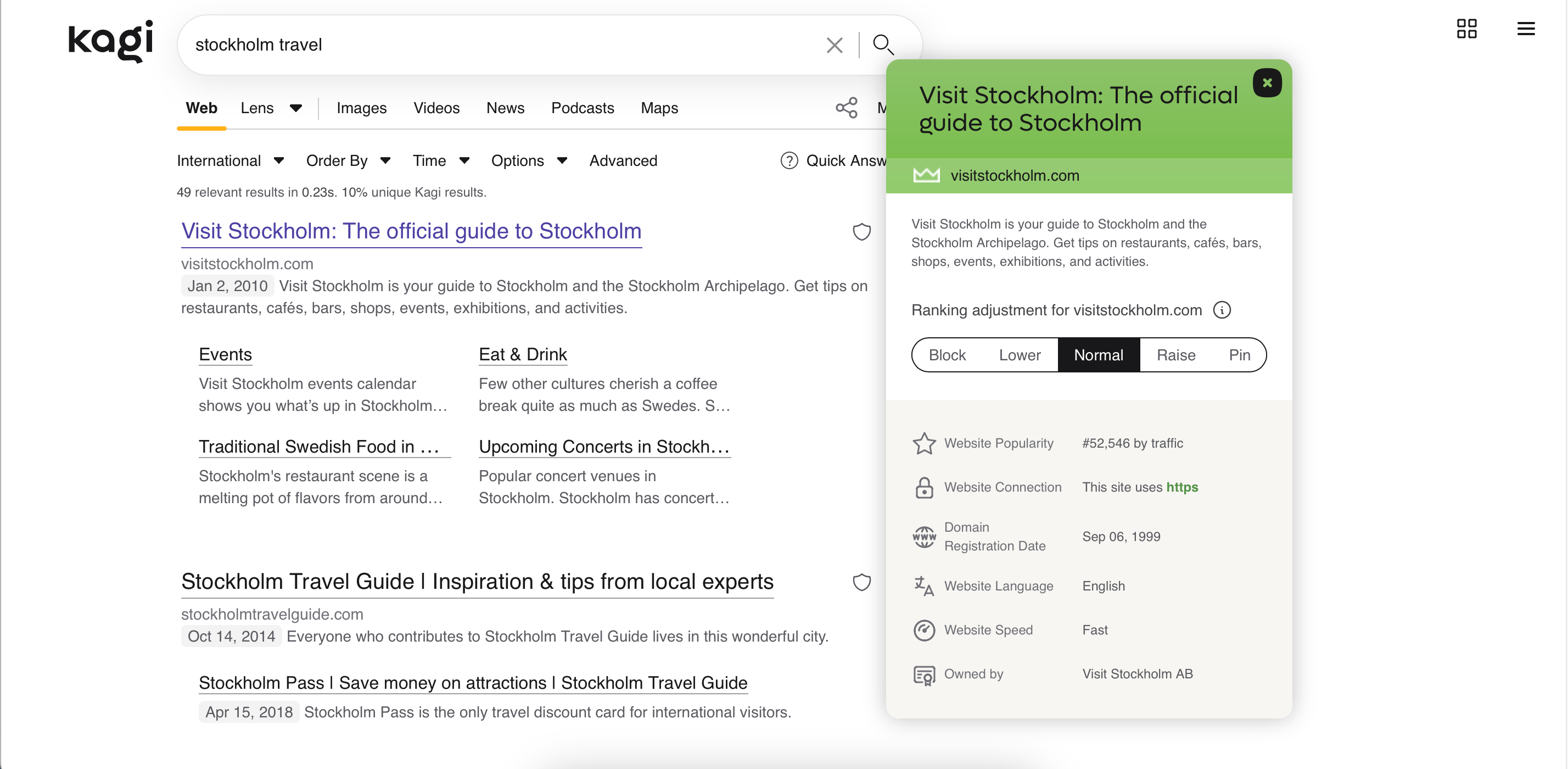Image resolution: width=1568 pixels, height=769 pixels.
Task: Raise the ranking for visitstockholm.com
Action: (x=1176, y=355)
